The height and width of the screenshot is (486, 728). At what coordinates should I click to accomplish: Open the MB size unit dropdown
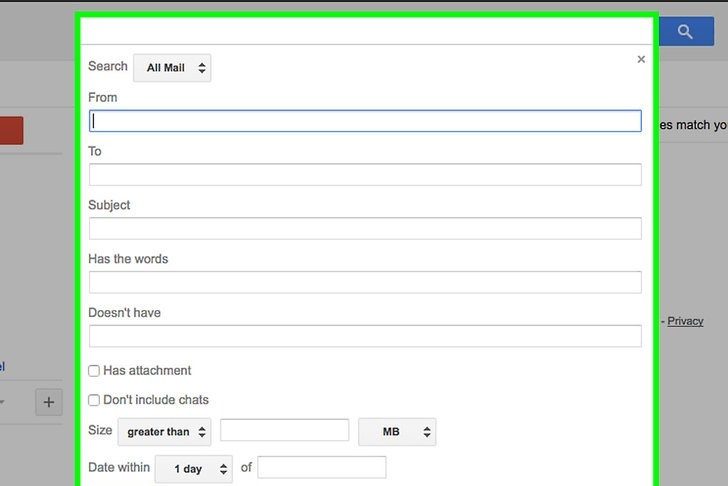[397, 432]
